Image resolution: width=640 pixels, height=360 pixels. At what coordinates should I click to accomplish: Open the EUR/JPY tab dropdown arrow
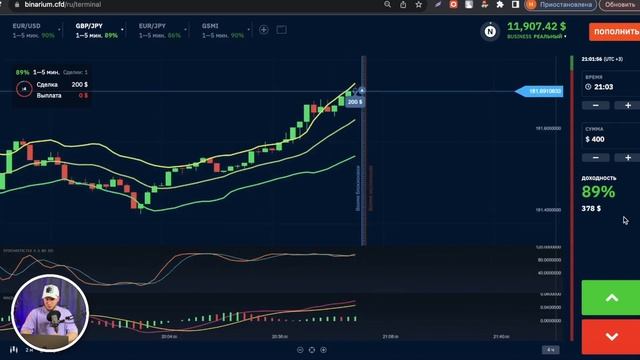pos(185,30)
